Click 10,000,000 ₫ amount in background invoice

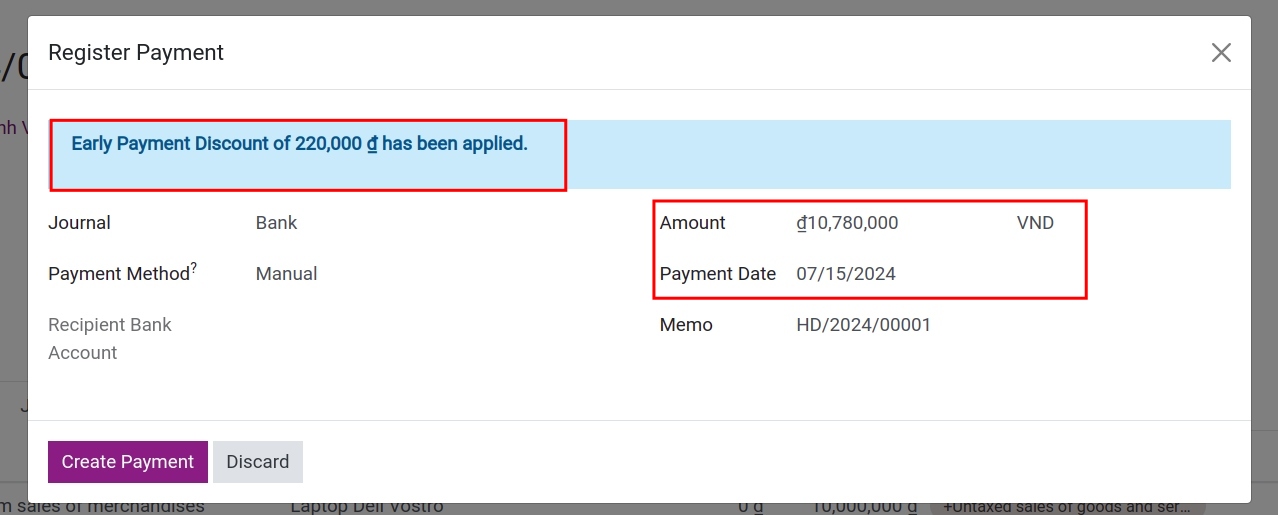865,507
